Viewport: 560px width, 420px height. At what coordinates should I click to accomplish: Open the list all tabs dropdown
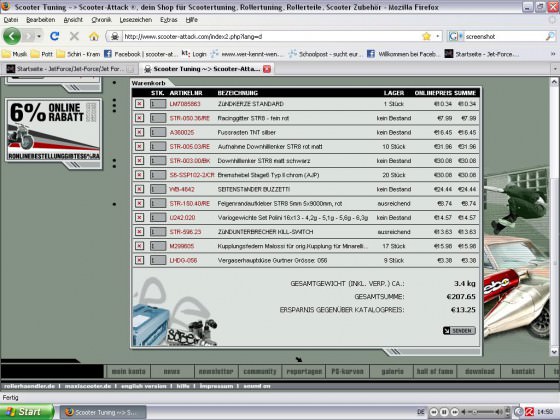click(x=555, y=69)
